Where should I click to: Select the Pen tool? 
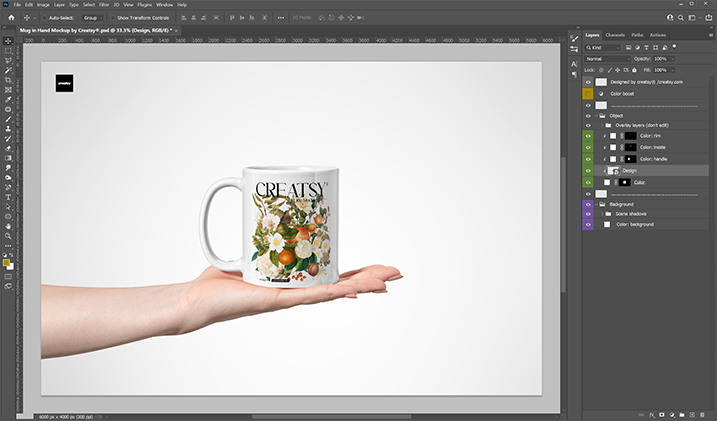(x=8, y=187)
